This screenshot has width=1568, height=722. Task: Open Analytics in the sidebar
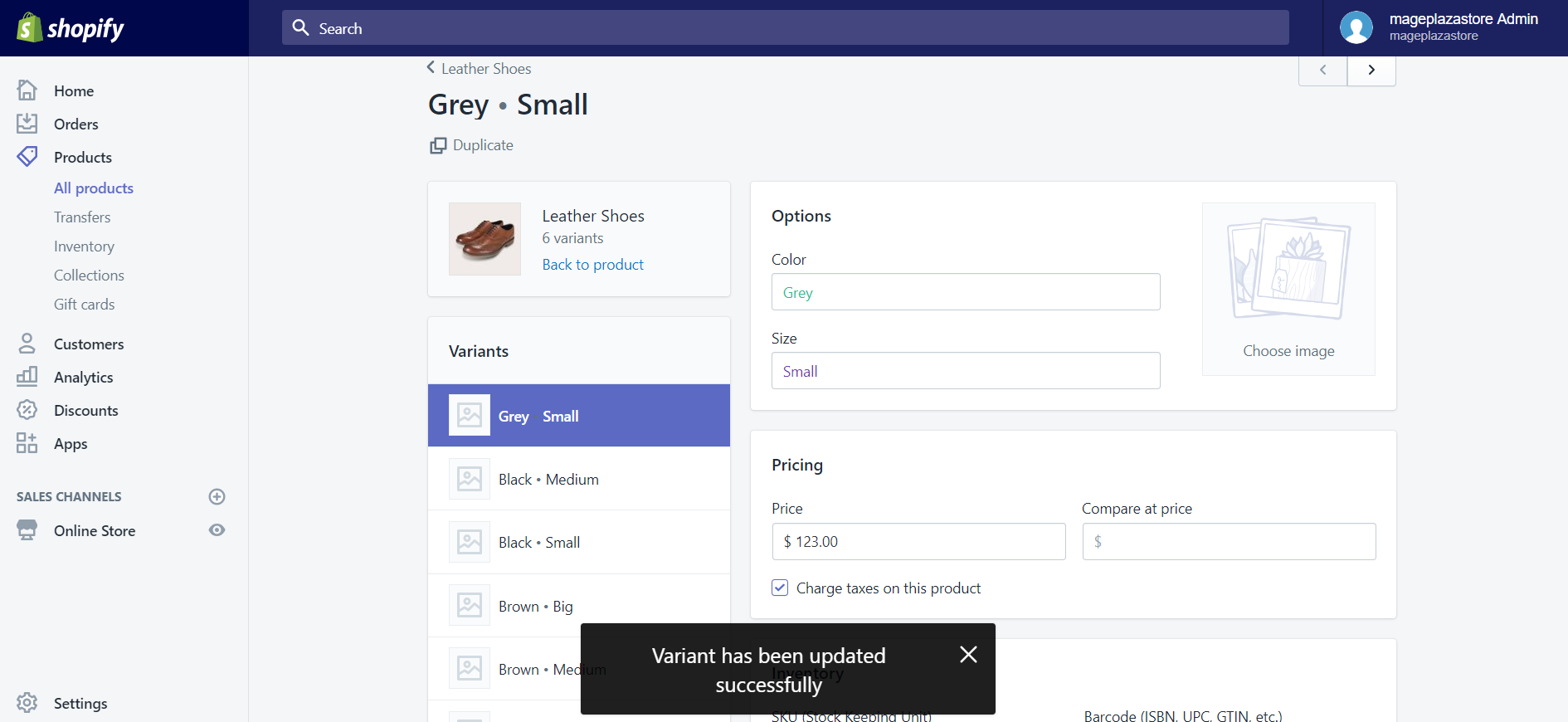(84, 377)
